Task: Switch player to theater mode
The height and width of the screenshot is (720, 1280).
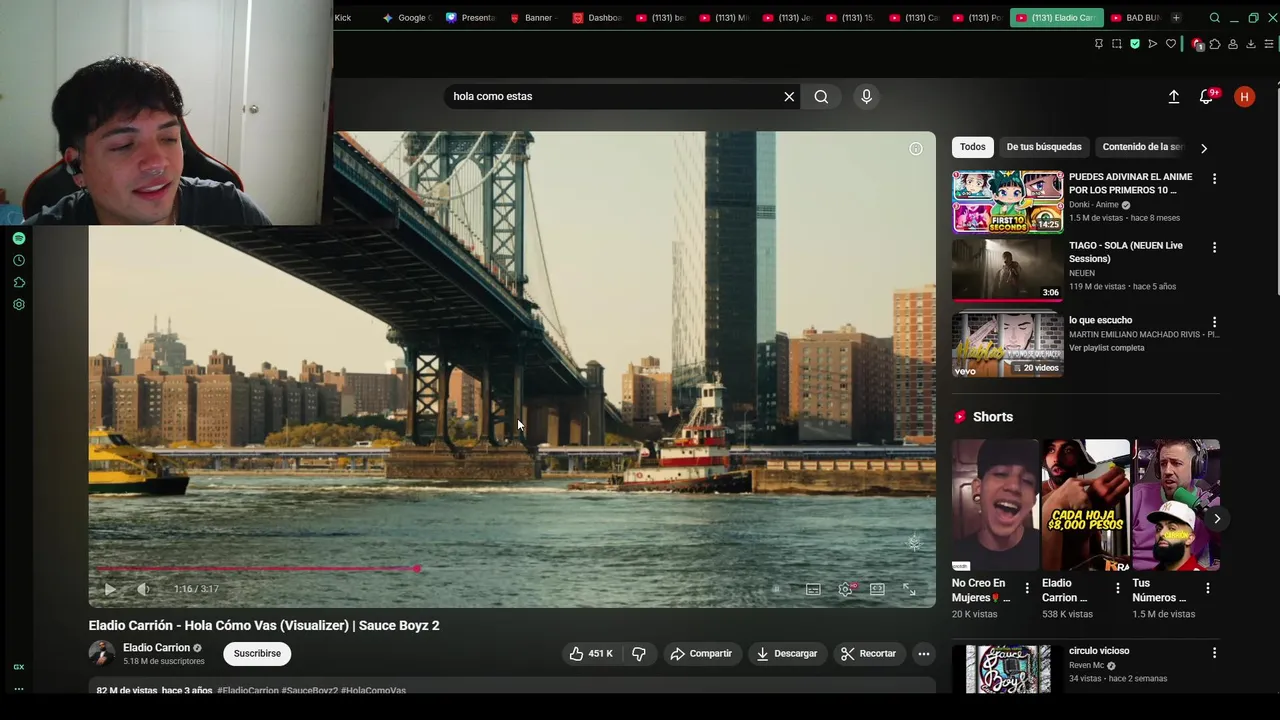Action: pyautogui.click(x=877, y=589)
